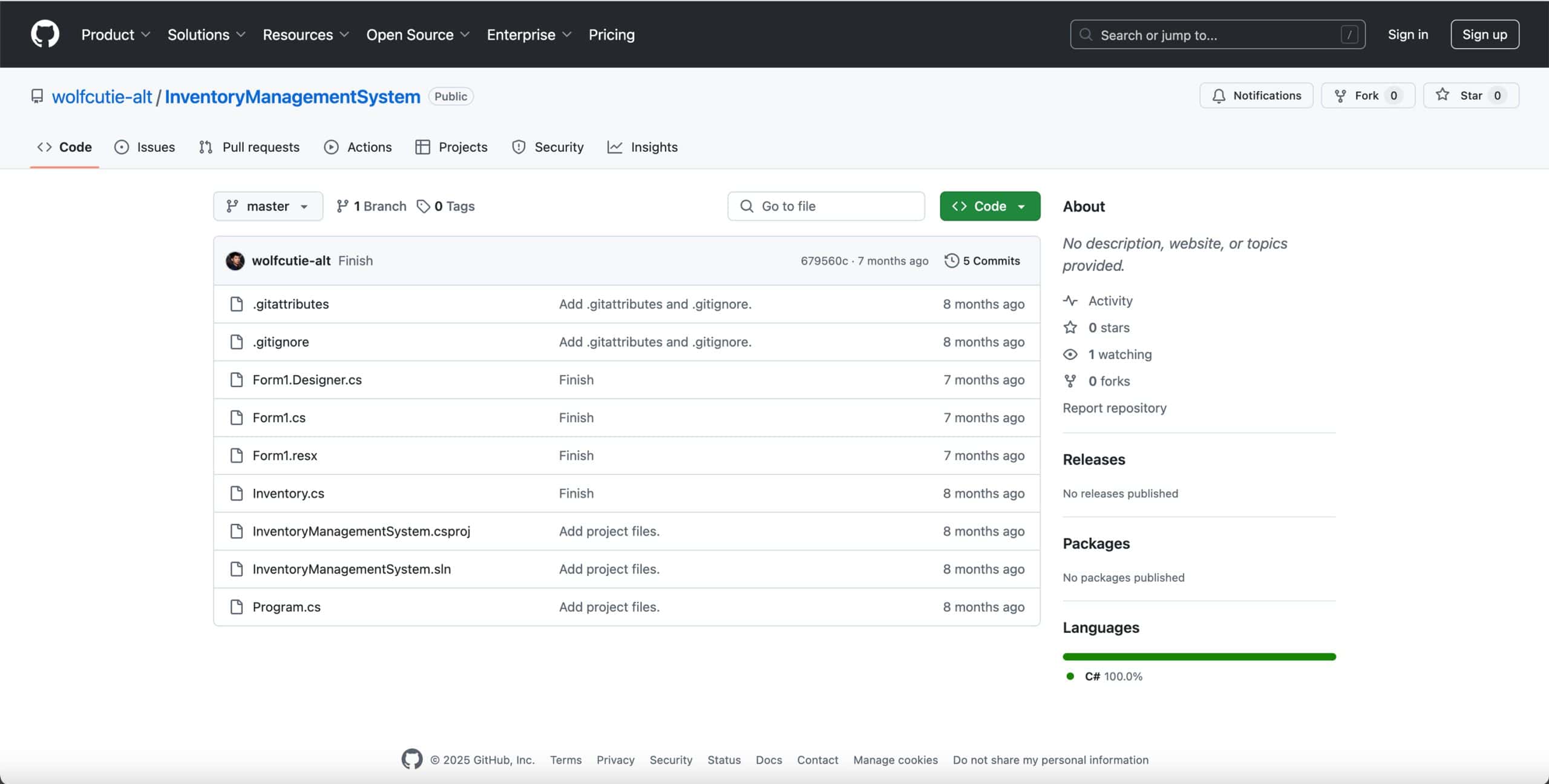Click the Search or jump to field
Image resolution: width=1549 pixels, height=784 pixels.
(x=1217, y=34)
